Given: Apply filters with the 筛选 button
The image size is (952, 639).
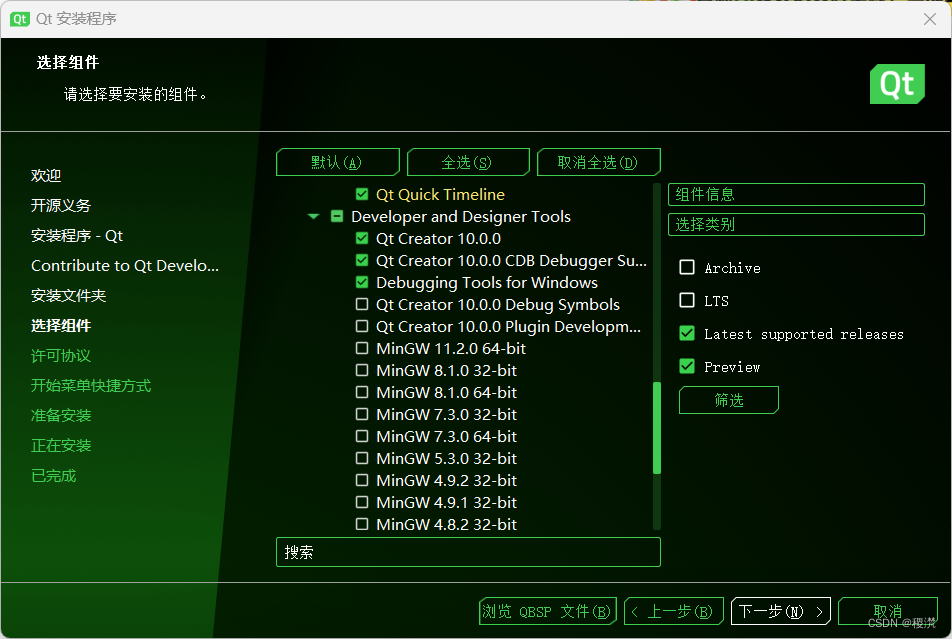Looking at the screenshot, I should (x=729, y=400).
